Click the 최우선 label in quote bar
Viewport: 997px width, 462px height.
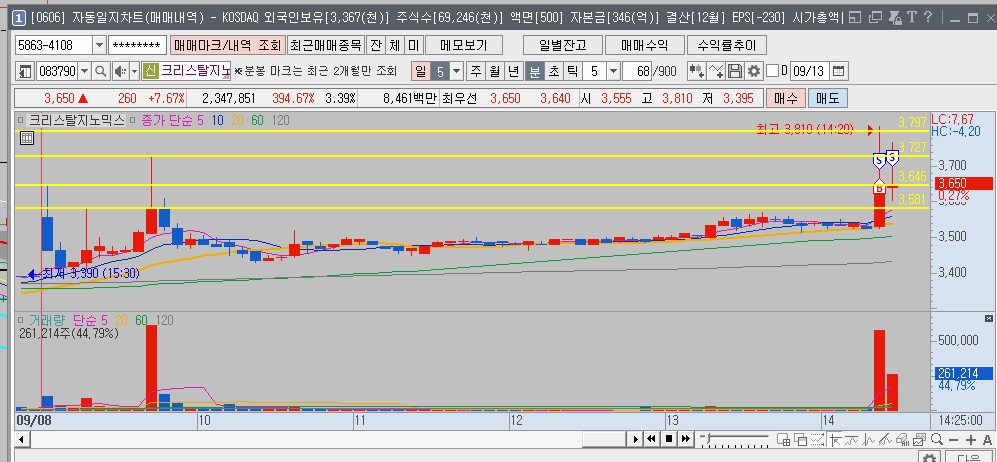pos(458,99)
